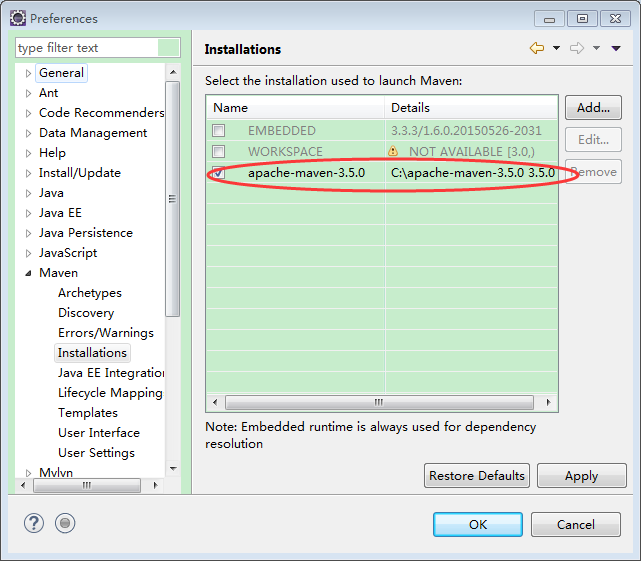
Task: Click installations table scroll right arrow
Action: (x=548, y=402)
